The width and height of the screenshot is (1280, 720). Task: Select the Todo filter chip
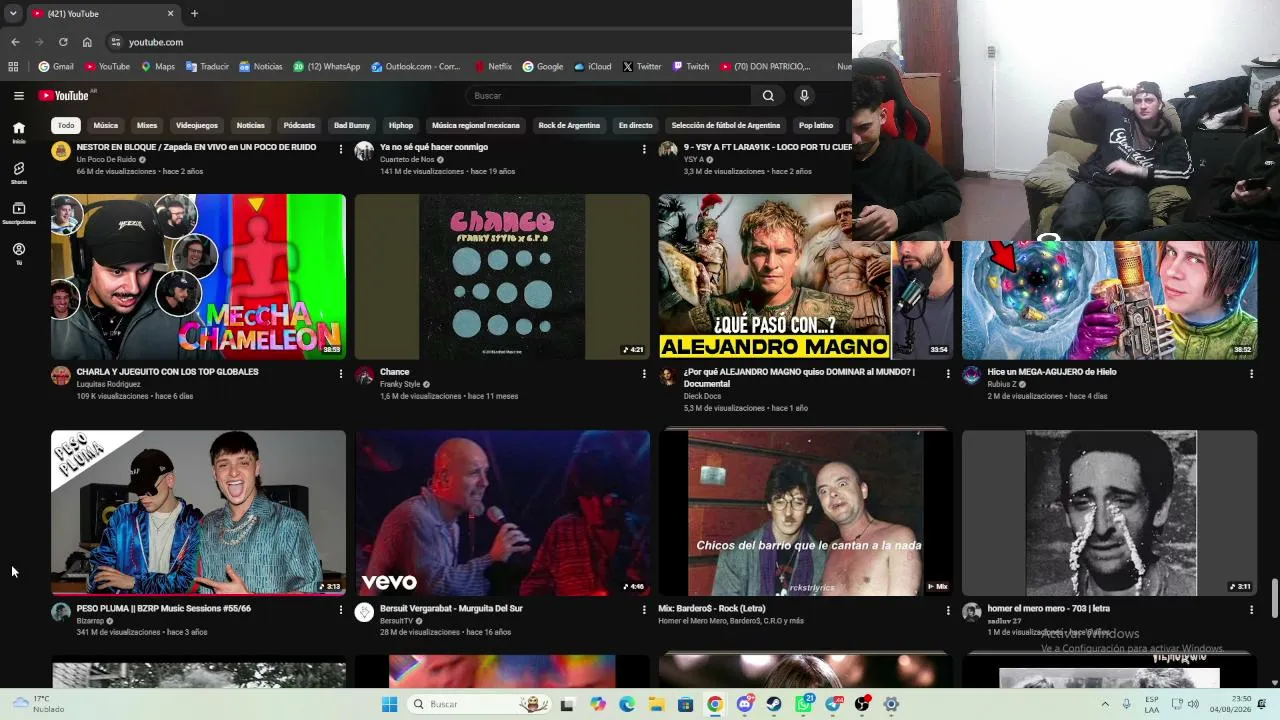[66, 126]
